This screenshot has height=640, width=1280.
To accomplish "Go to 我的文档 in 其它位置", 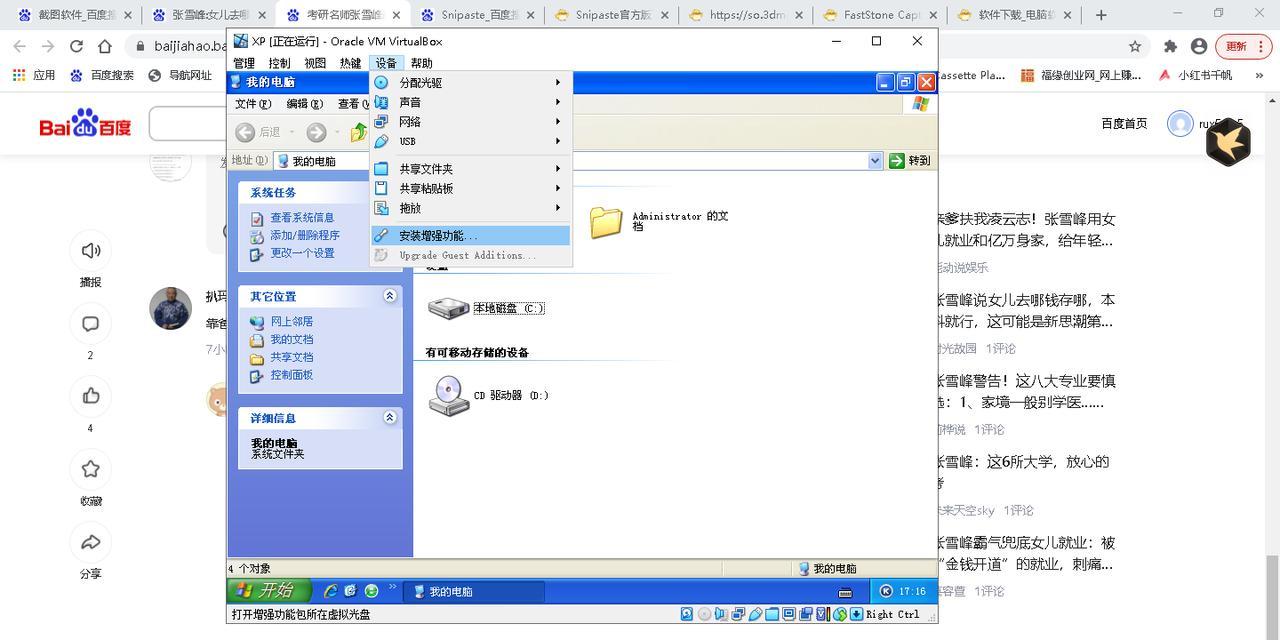I will click(x=292, y=340).
